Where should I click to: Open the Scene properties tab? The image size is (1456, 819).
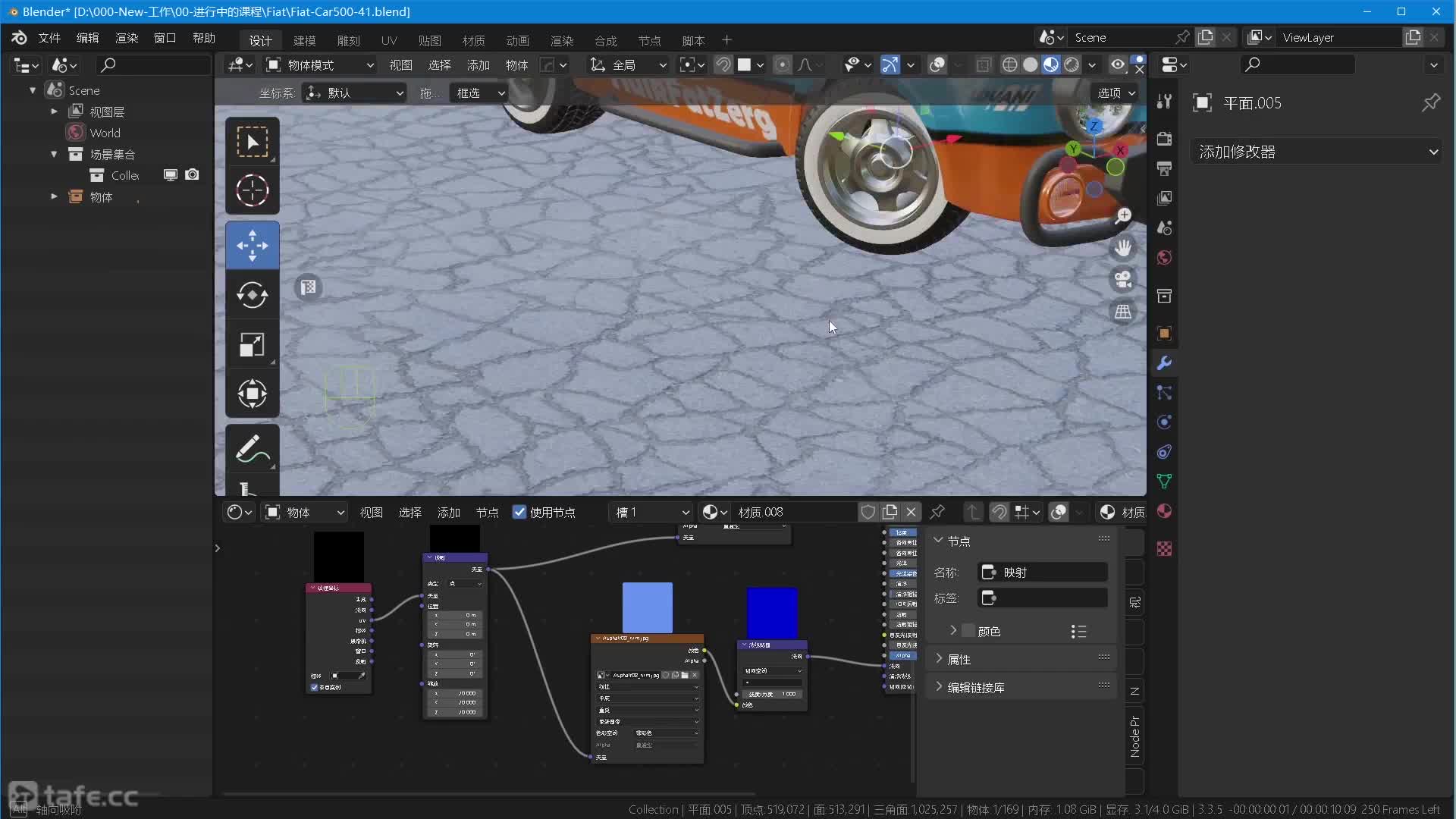1164,227
